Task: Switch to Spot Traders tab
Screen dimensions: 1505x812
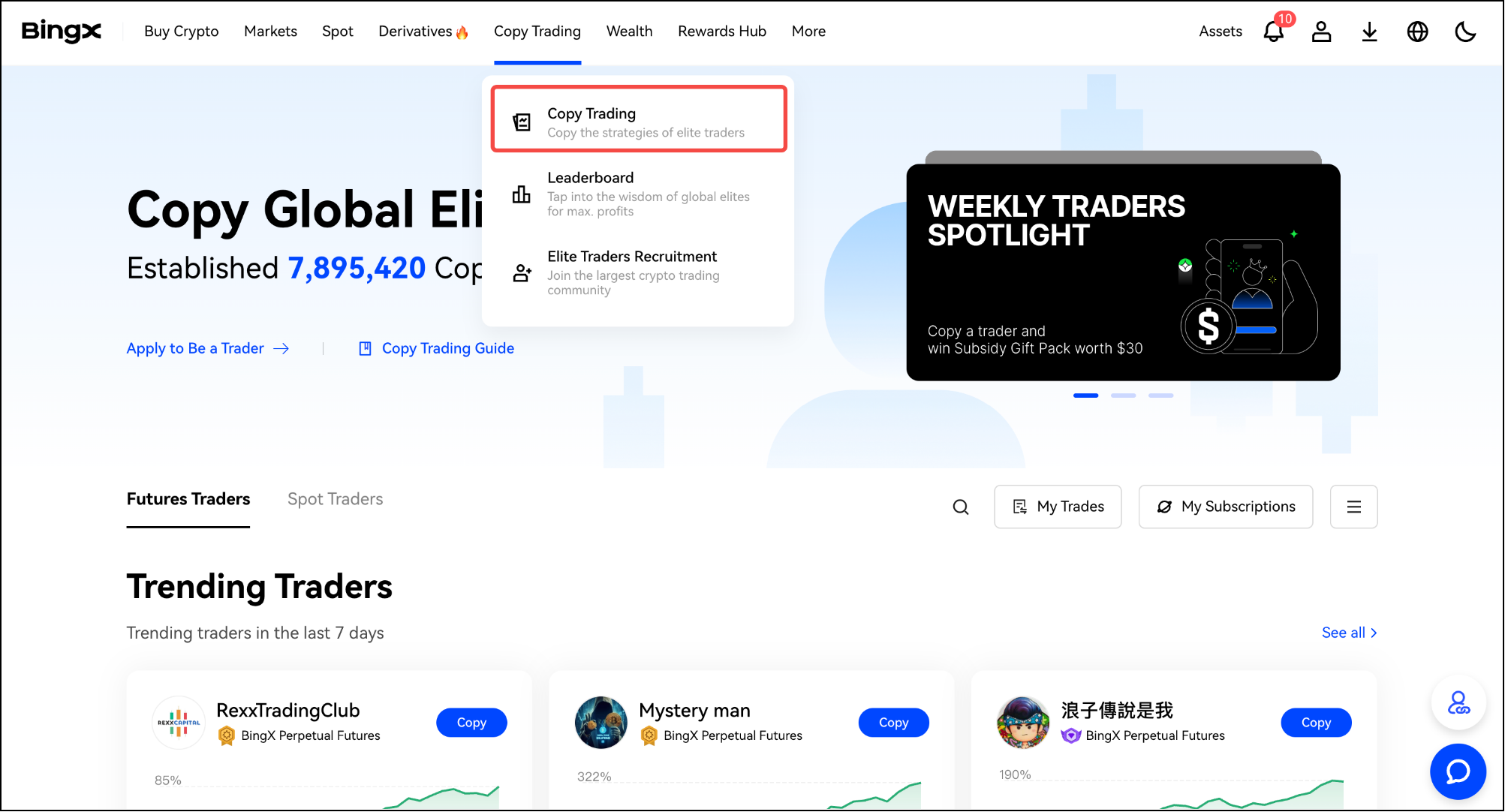Action: (335, 499)
